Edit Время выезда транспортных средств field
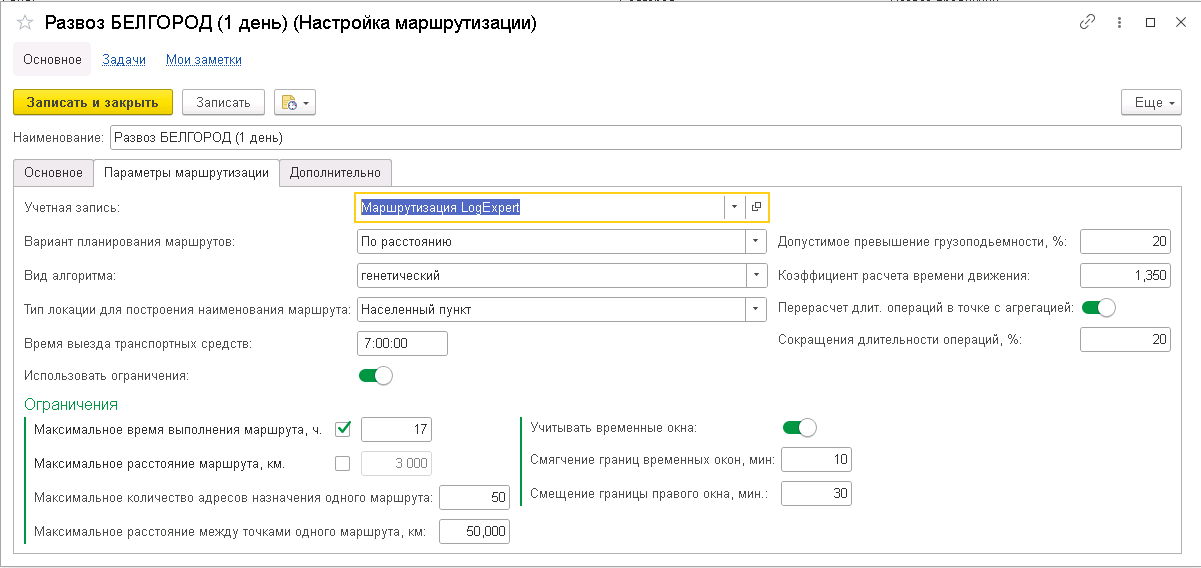The width and height of the screenshot is (1201, 568). (402, 343)
